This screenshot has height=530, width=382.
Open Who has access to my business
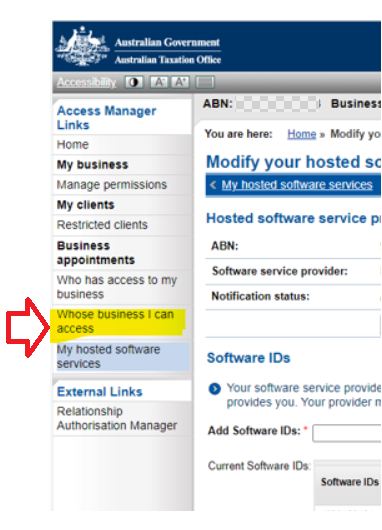point(117,287)
